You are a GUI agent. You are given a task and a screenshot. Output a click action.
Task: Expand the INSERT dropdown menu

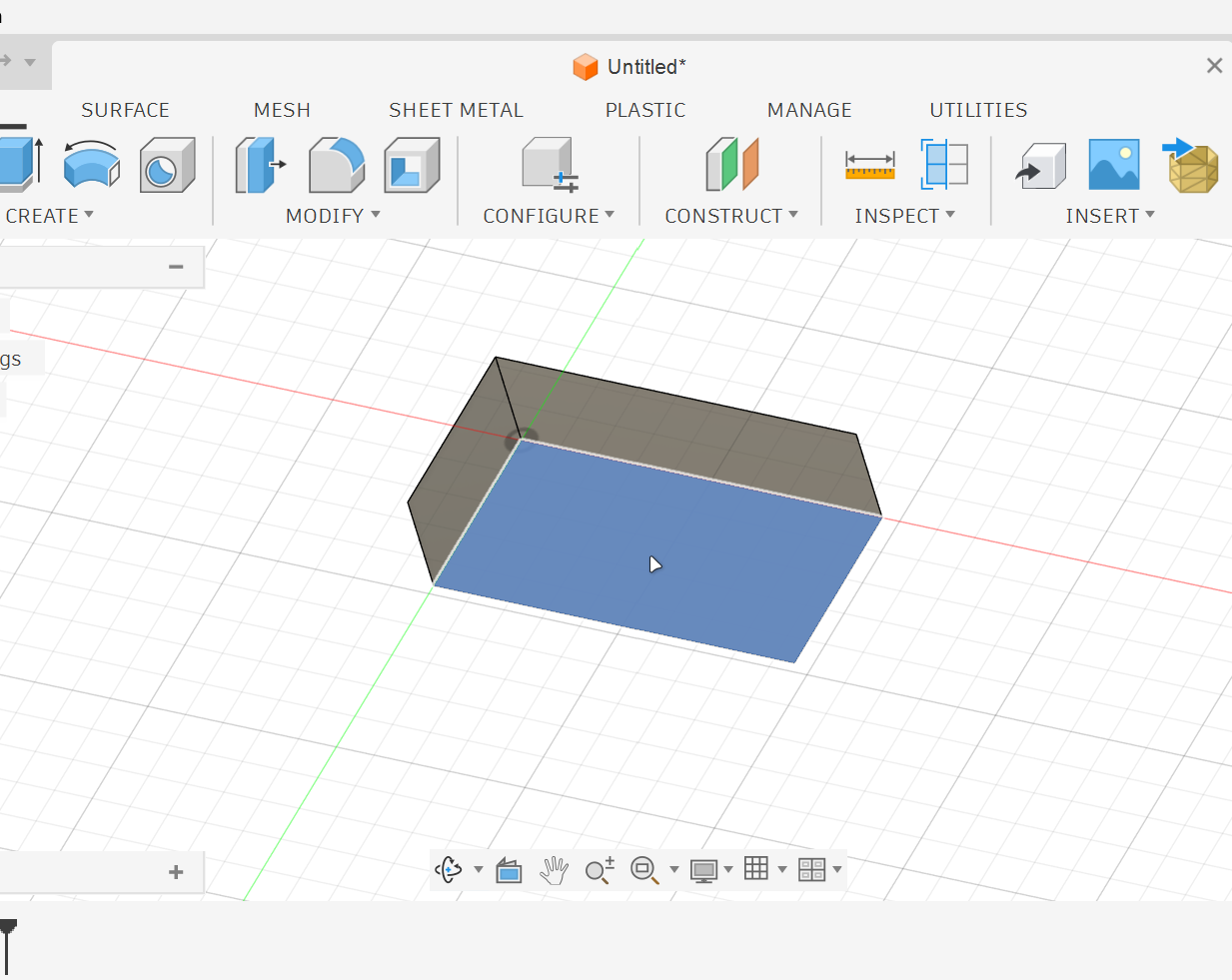(1110, 216)
